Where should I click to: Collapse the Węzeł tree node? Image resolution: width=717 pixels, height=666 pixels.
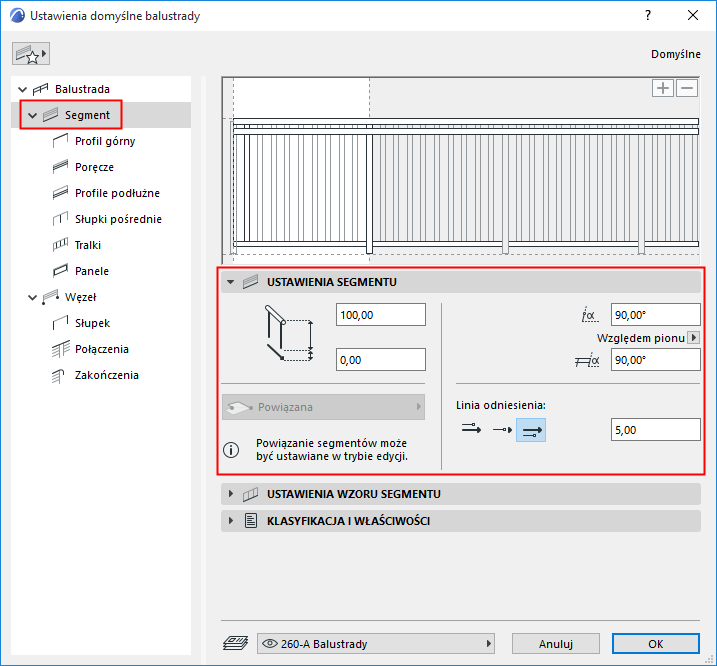coord(32,298)
